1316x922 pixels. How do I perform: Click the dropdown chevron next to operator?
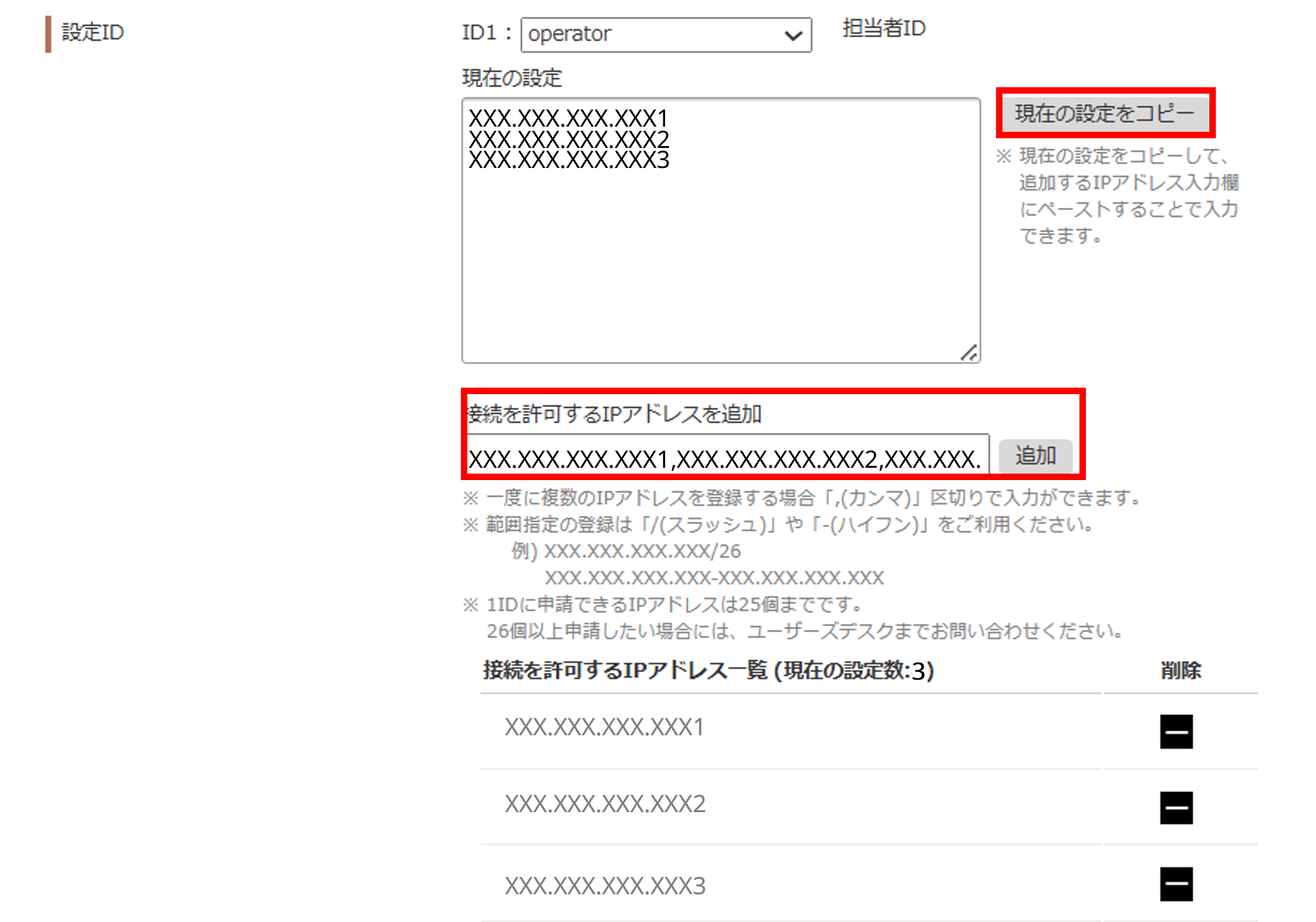coord(794,35)
